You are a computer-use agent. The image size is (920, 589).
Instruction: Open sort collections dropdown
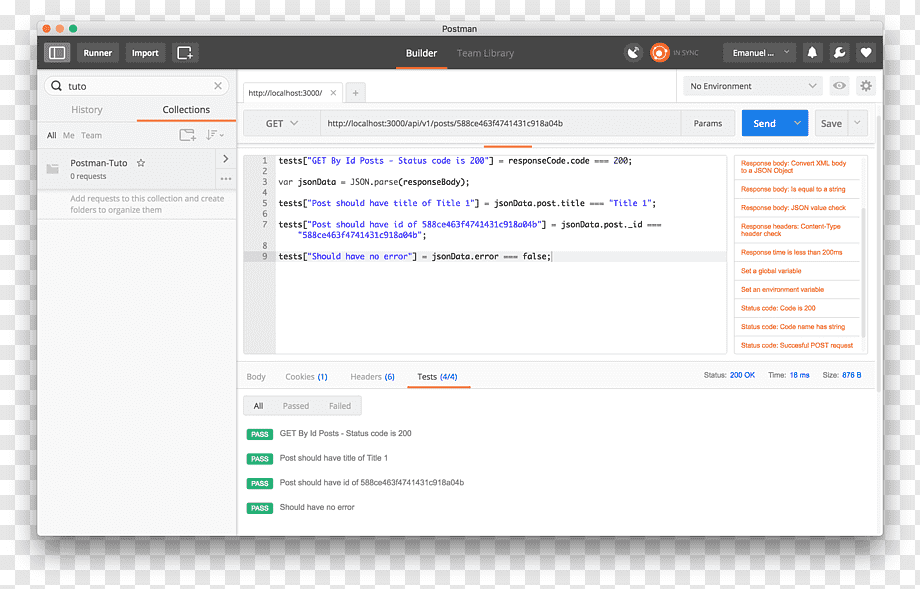214,135
